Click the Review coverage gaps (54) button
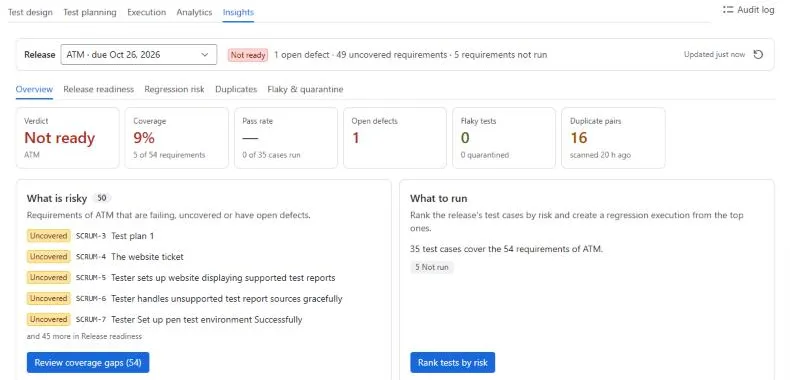 coord(88,362)
